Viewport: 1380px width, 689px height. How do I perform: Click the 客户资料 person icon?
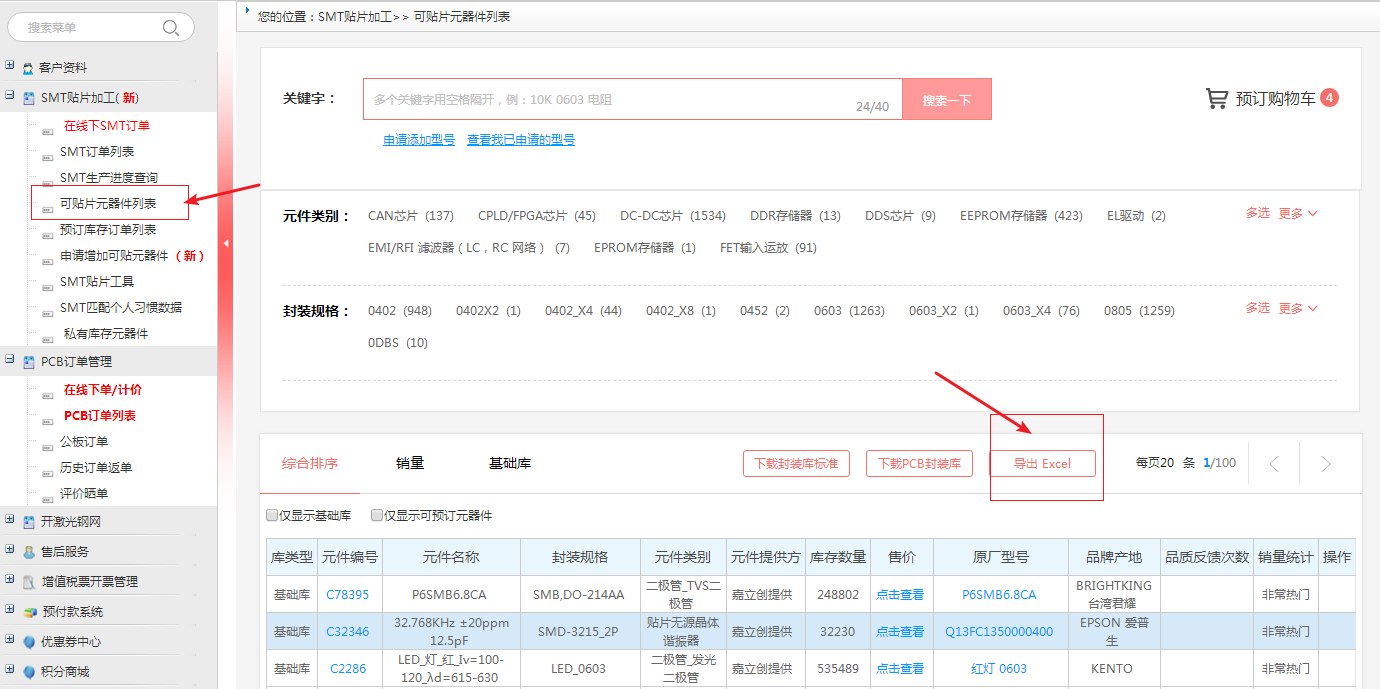[x=28, y=68]
